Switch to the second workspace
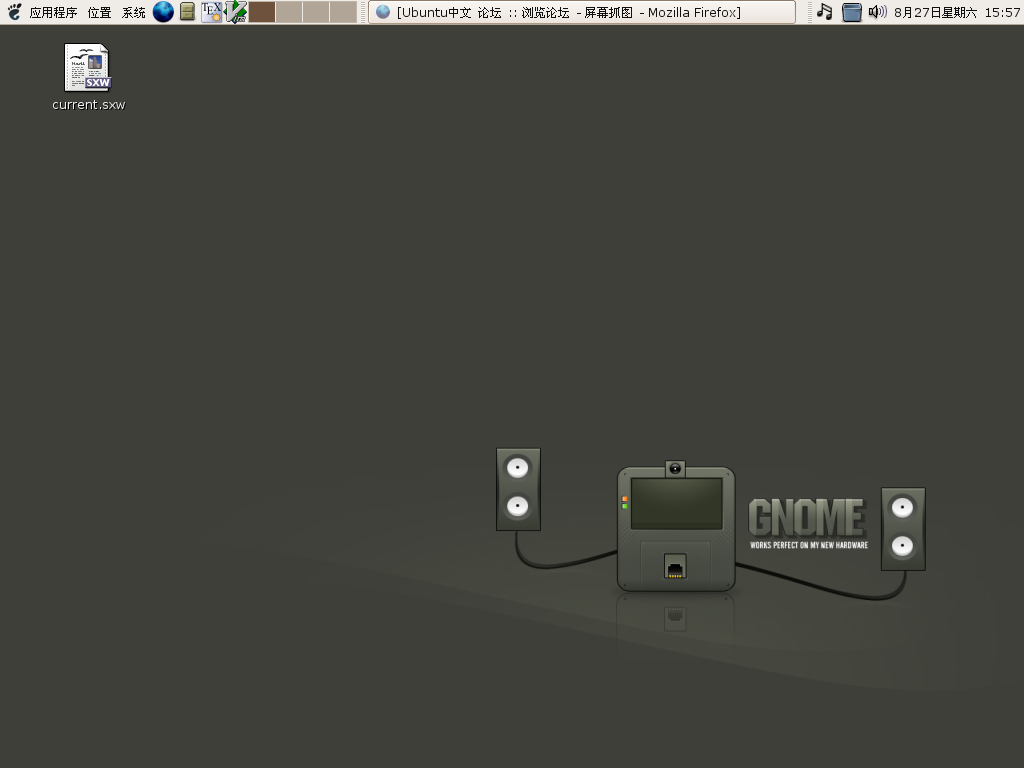Image resolution: width=1024 pixels, height=768 pixels. click(x=289, y=12)
